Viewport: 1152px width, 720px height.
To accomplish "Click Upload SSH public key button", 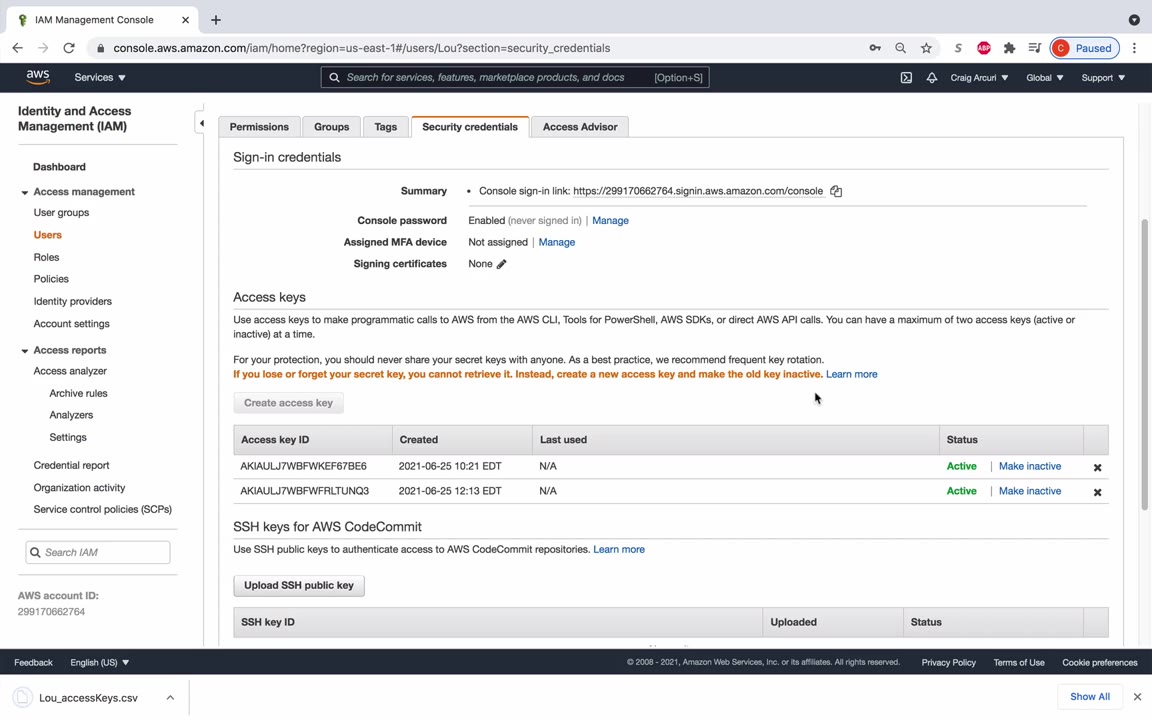I will coord(299,585).
